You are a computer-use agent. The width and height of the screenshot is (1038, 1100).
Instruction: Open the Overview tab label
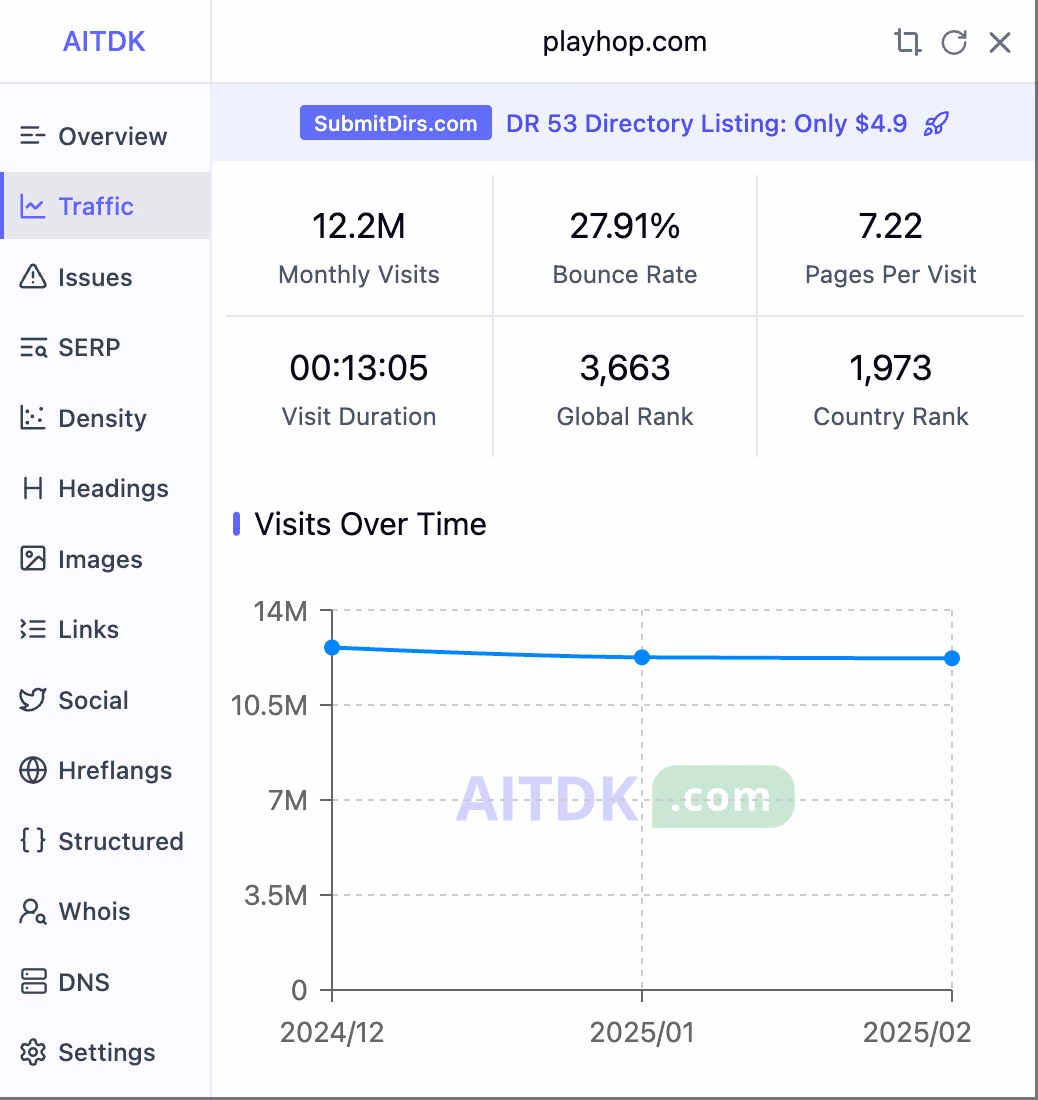[x=113, y=136]
